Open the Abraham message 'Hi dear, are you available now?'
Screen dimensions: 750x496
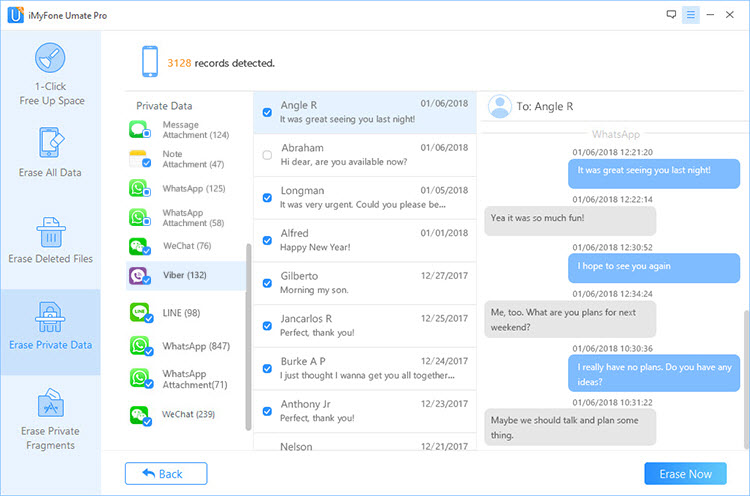(x=365, y=155)
